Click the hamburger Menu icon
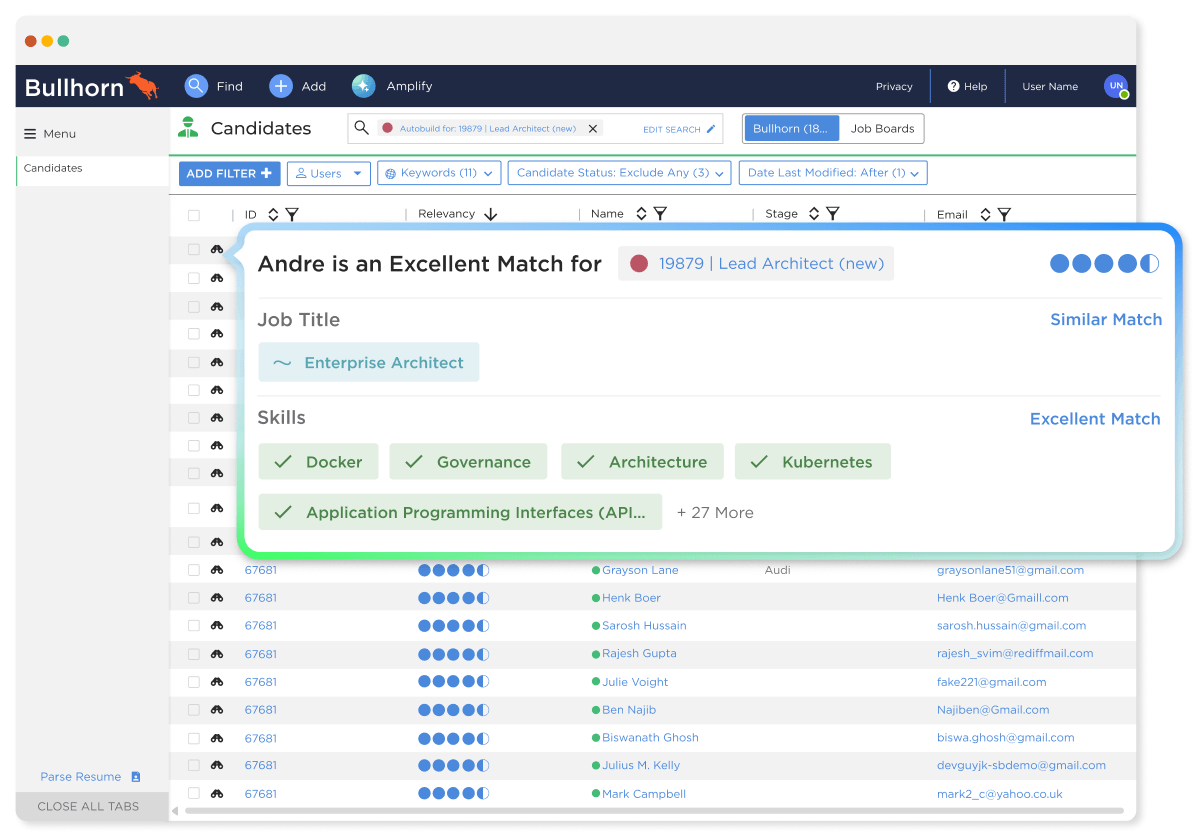 click(x=30, y=134)
